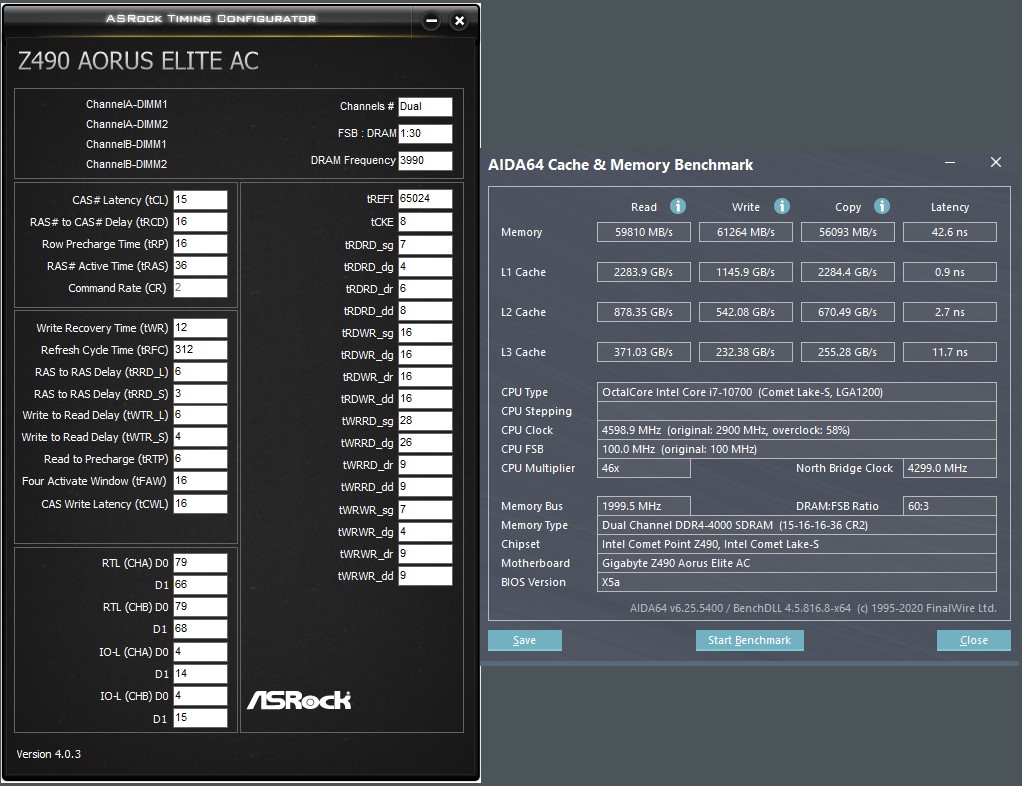The width and height of the screenshot is (1022, 786).
Task: Click the DRAM Frequency field
Action: [x=425, y=160]
